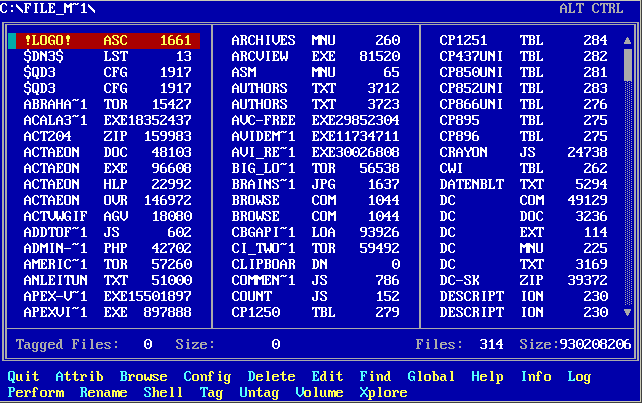Click the Untag command
The height and width of the screenshot is (403, 642).
[259, 393]
